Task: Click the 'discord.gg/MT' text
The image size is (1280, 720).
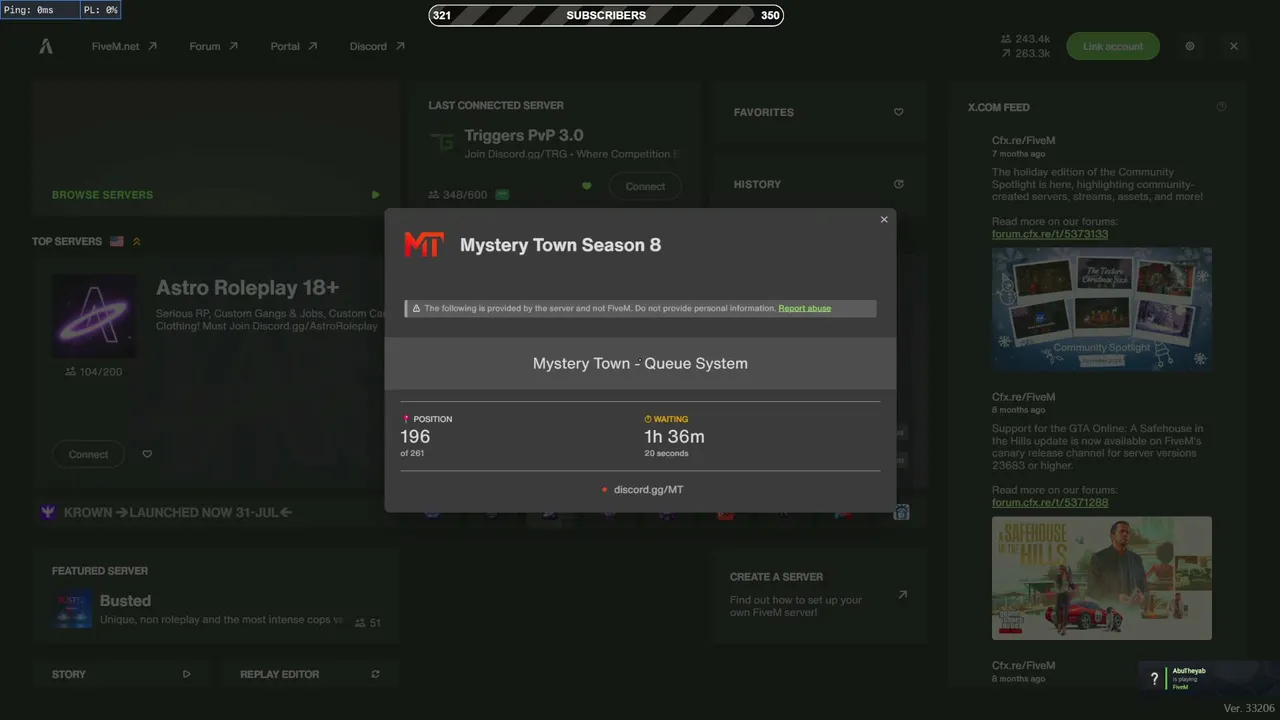Action: 649,490
